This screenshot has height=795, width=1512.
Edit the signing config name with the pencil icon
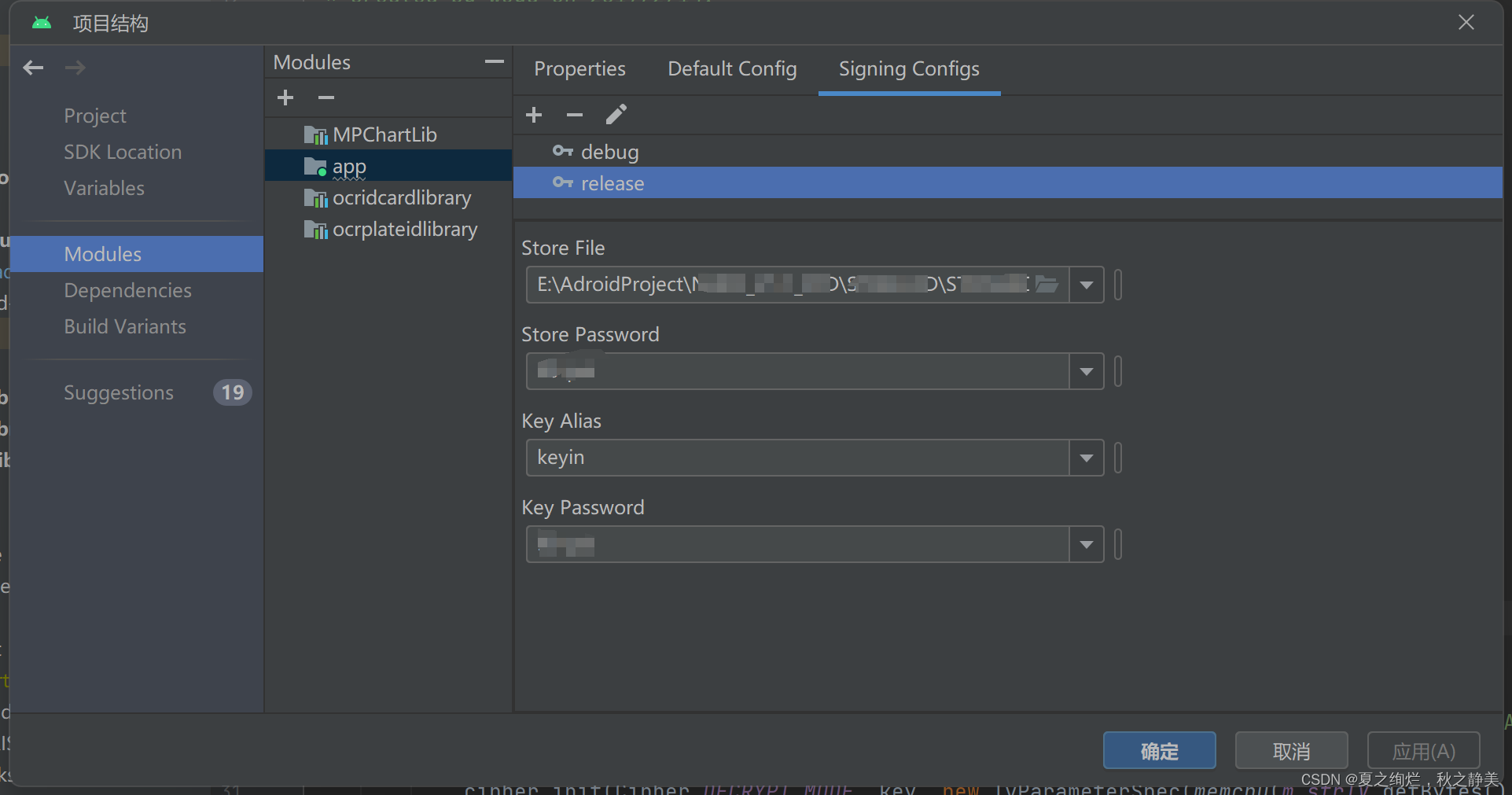pos(616,115)
